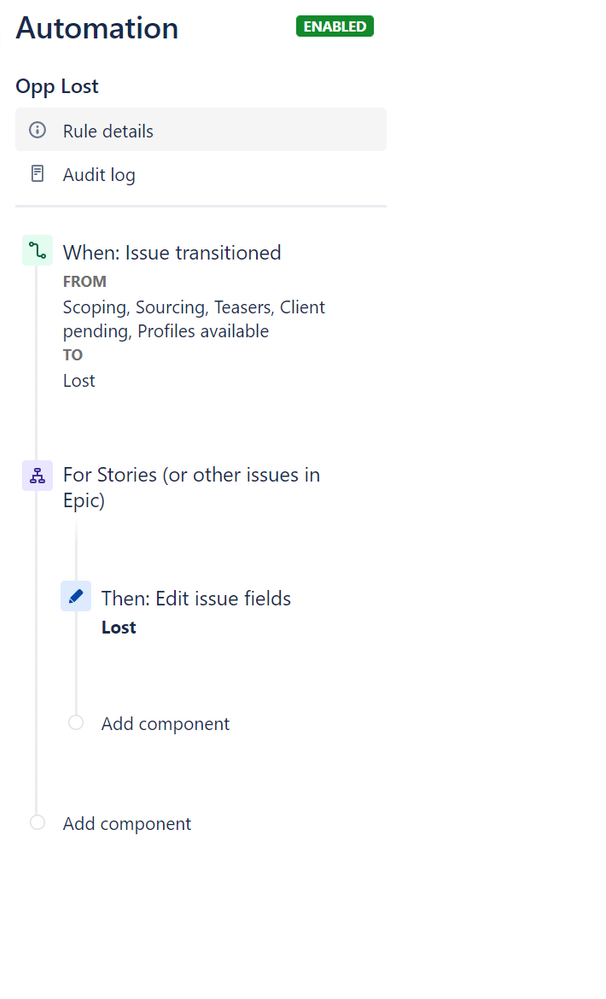Image resolution: width=606 pixels, height=999 pixels.
Task: Click the FROM statuses list text
Action: [x=194, y=319]
